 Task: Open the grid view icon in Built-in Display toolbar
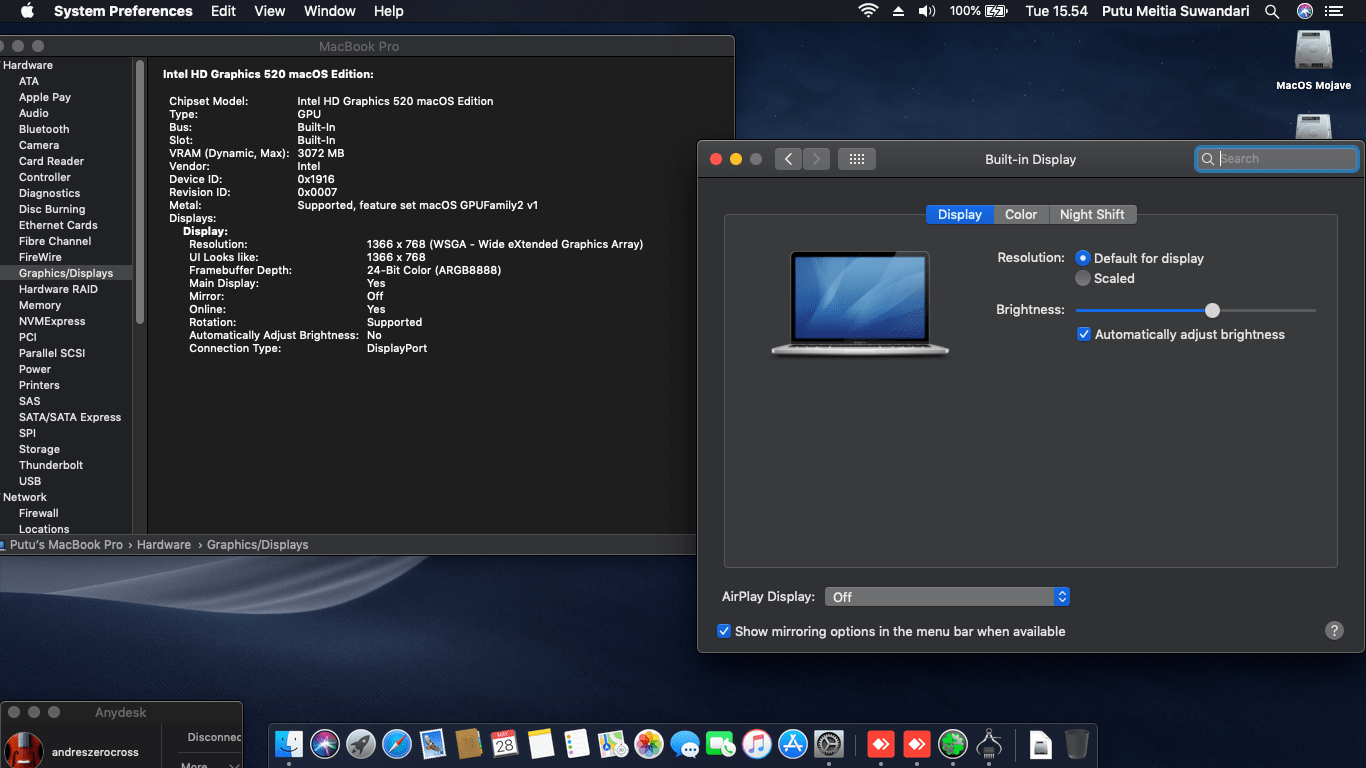tap(856, 158)
